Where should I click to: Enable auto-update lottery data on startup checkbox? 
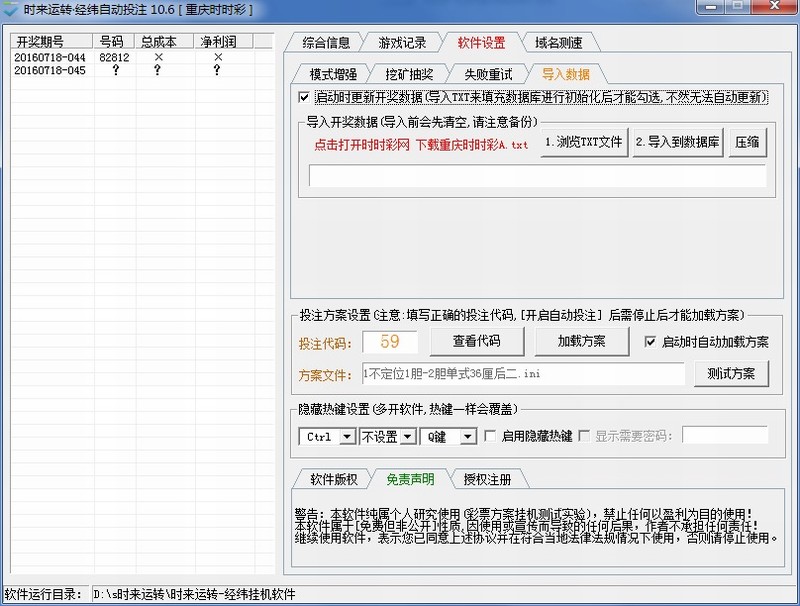click(x=305, y=98)
